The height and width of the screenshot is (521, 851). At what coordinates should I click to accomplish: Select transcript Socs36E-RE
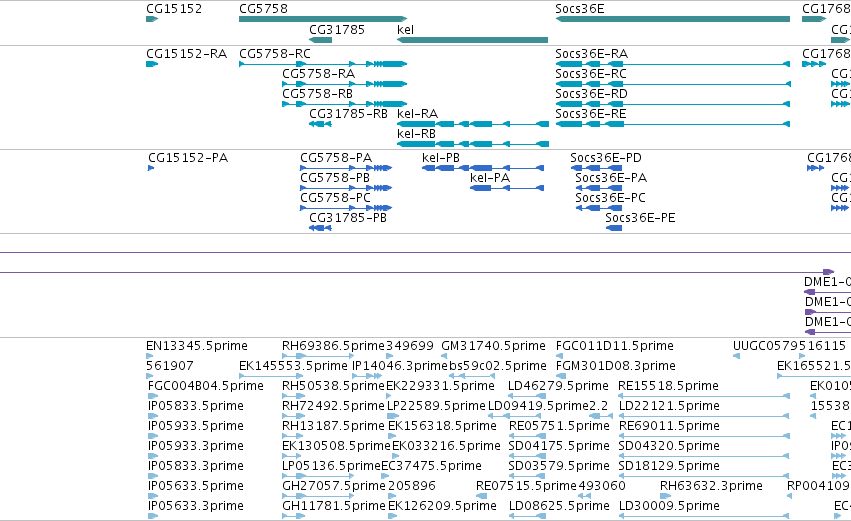point(590,114)
